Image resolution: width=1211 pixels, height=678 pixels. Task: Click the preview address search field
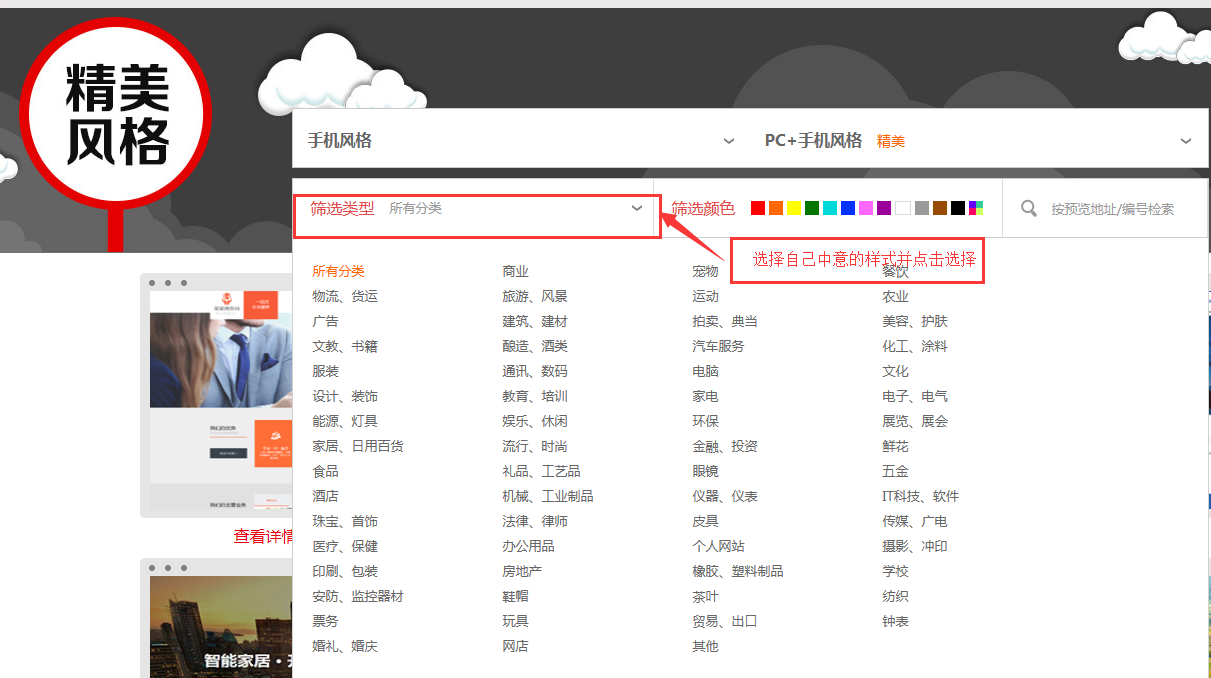[x=1112, y=209]
